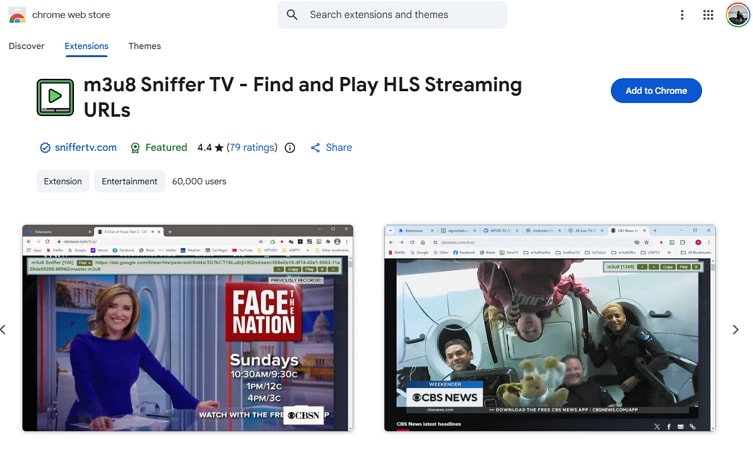Show the next screenshot with right arrow
The image size is (753, 450).
[735, 329]
